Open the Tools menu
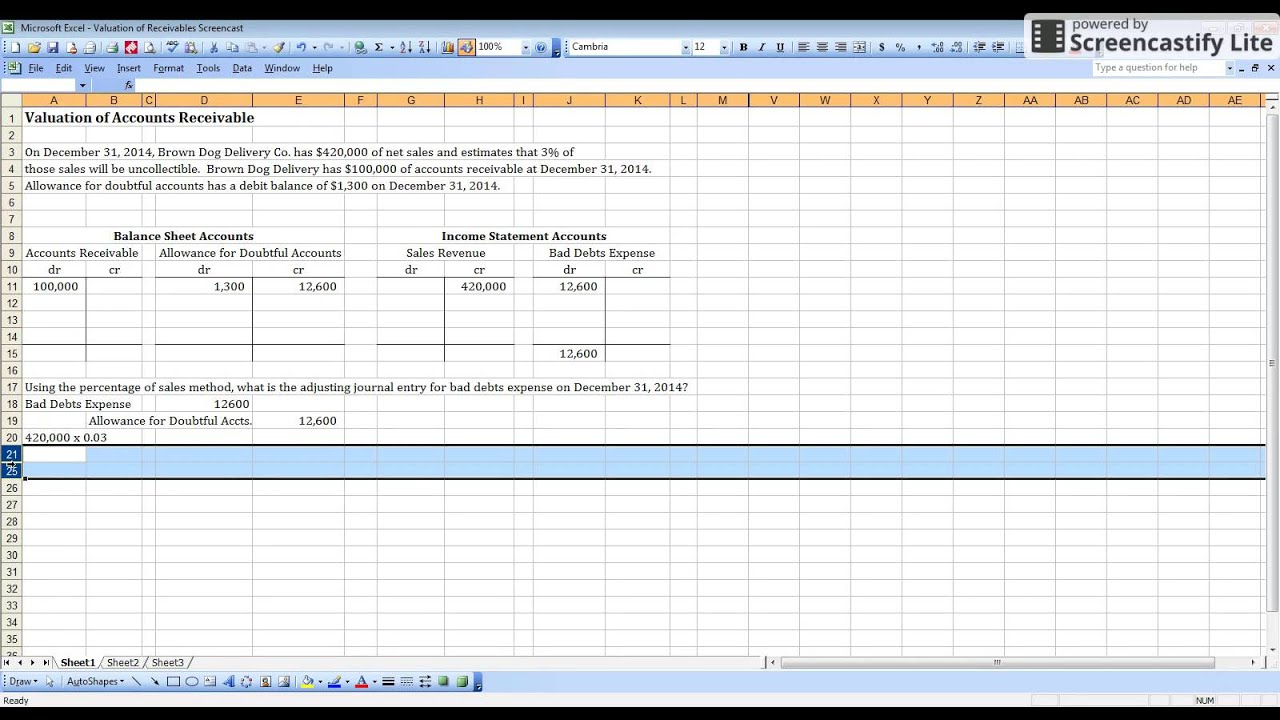1280x720 pixels. click(208, 68)
